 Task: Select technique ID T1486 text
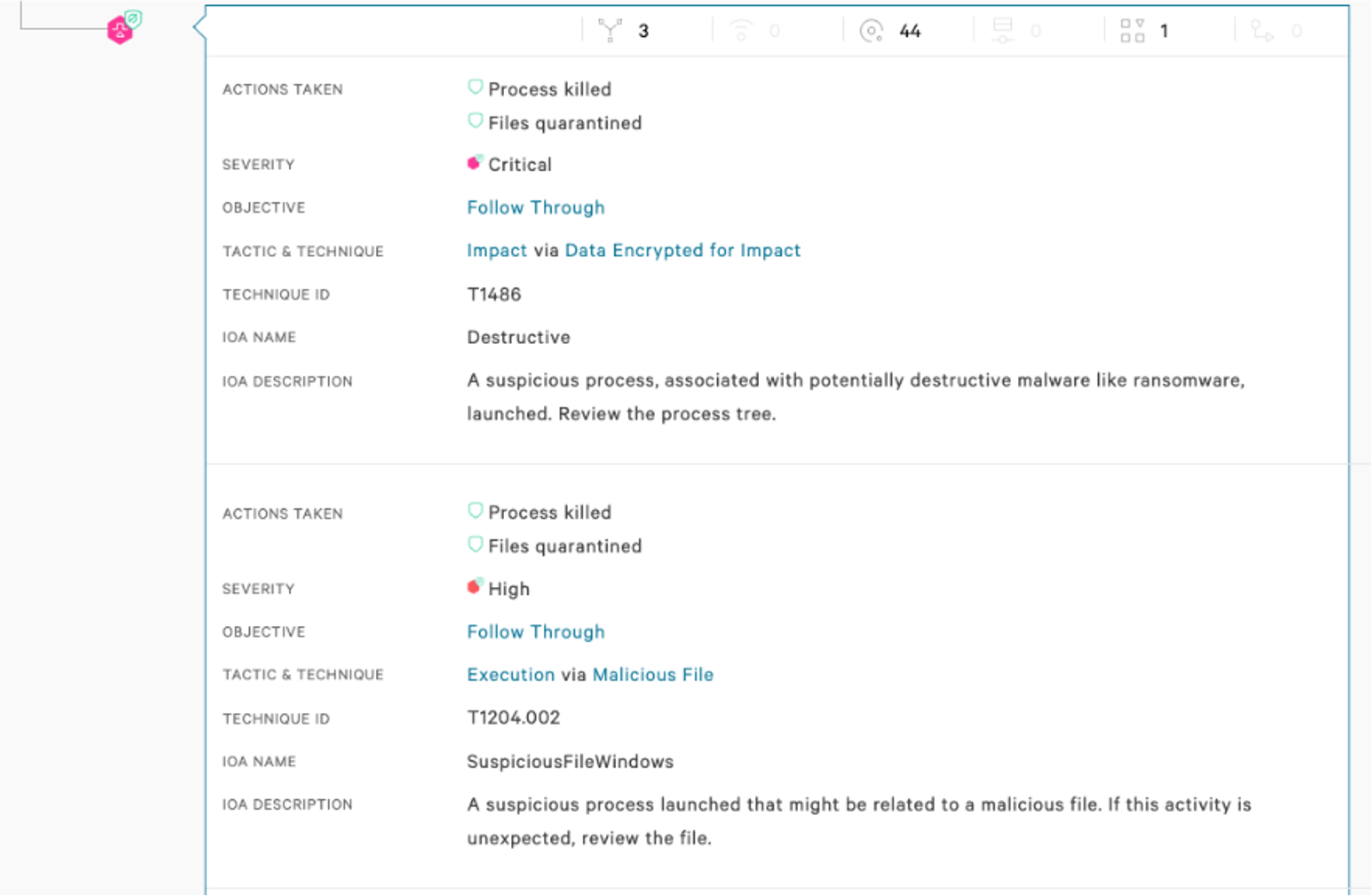pos(494,294)
